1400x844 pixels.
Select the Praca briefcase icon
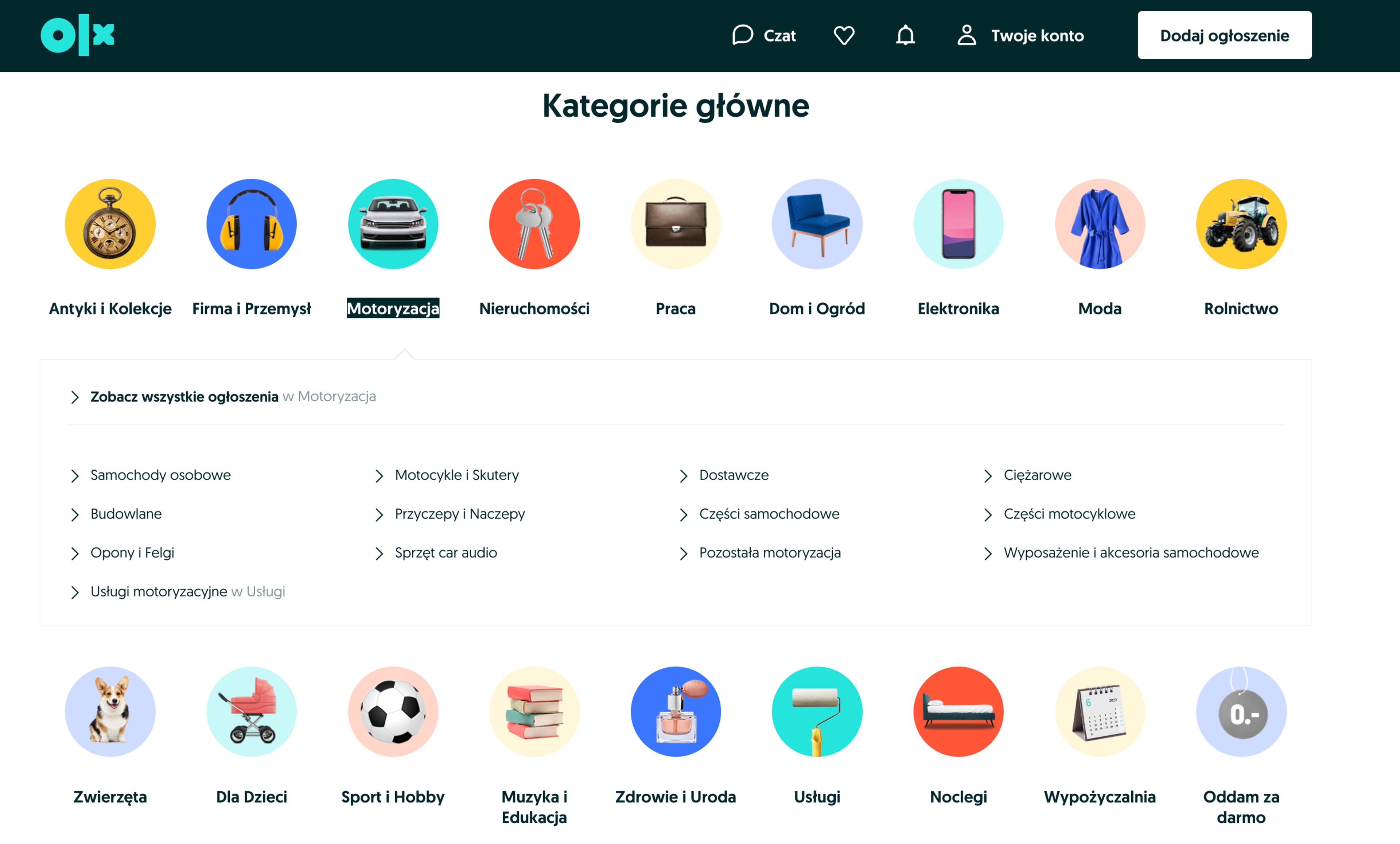pyautogui.click(x=676, y=224)
